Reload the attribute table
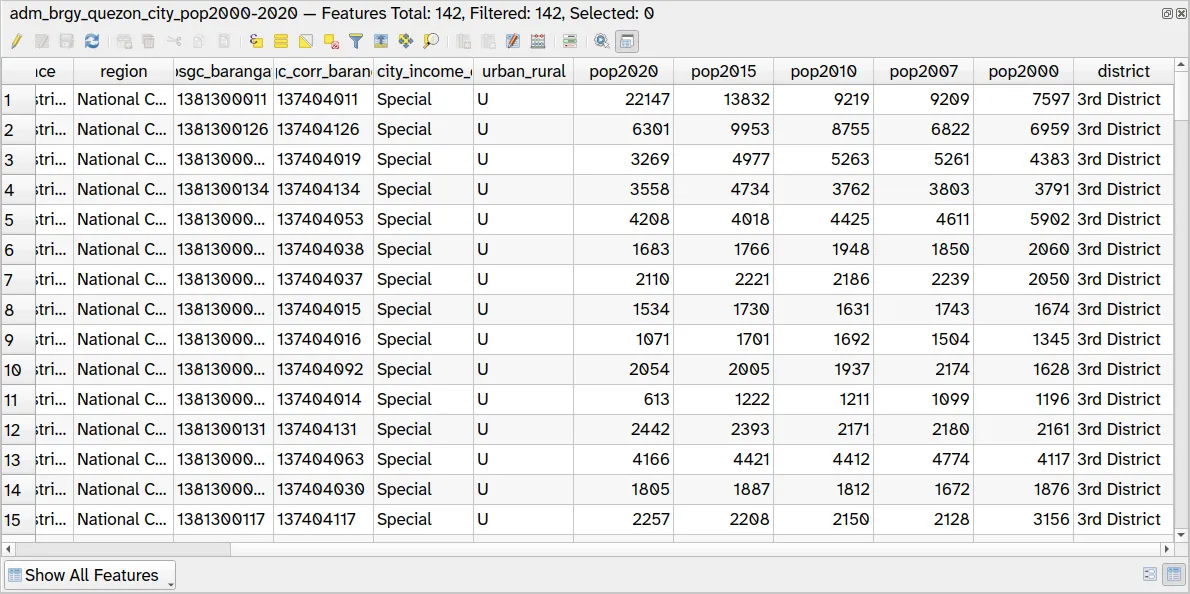Viewport: 1190px width, 594px height. coord(91,41)
